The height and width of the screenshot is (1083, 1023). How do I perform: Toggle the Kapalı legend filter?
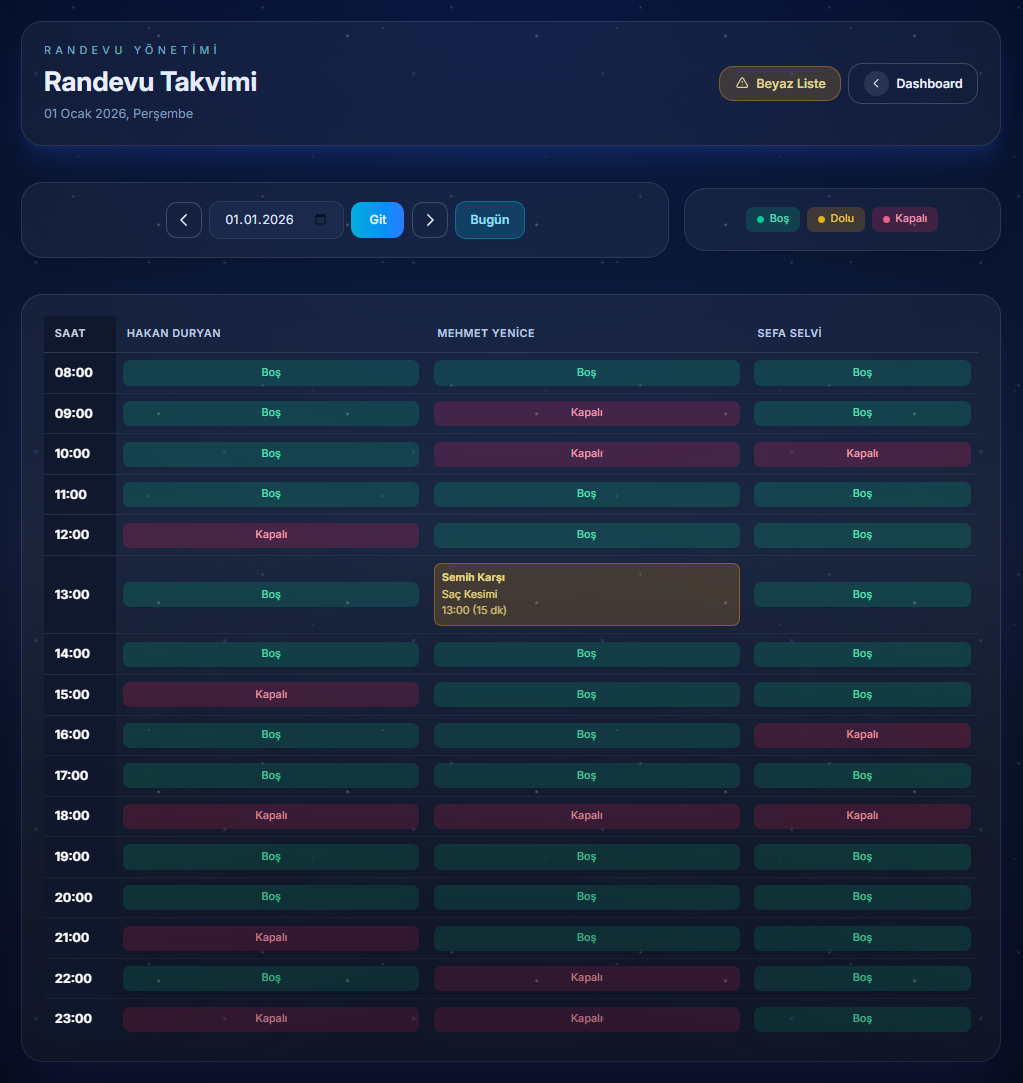tap(904, 218)
